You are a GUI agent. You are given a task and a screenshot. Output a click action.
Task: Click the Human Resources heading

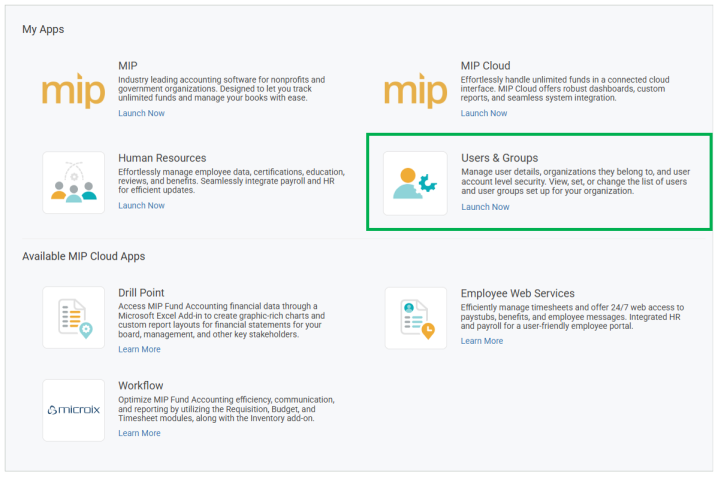162,158
